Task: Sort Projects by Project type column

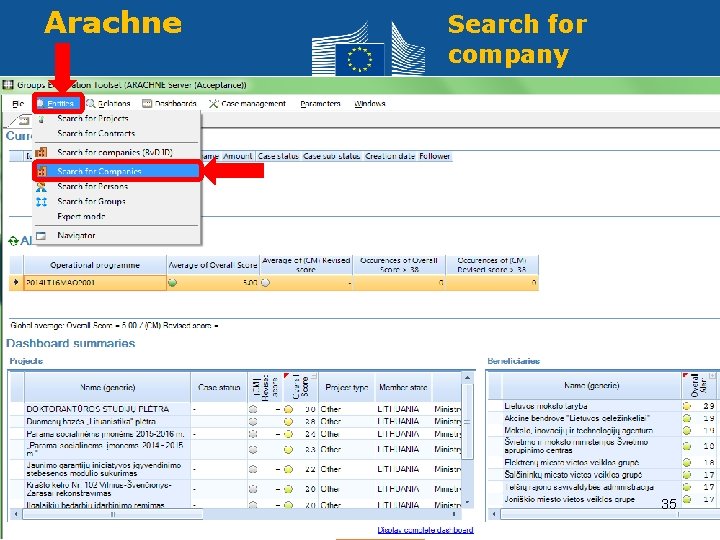Action: [347, 387]
